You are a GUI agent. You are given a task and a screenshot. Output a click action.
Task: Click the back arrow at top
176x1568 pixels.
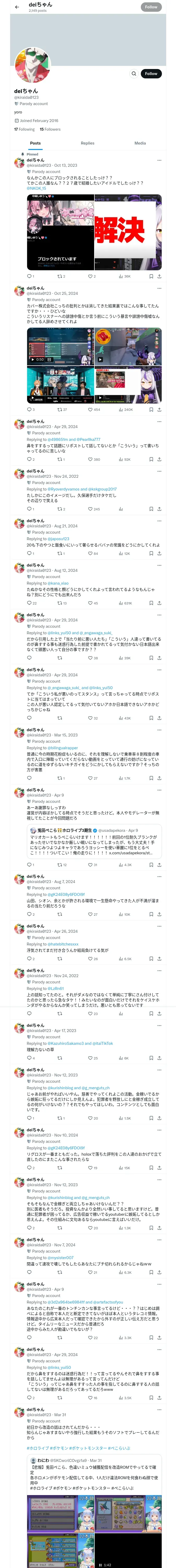click(16, 7)
